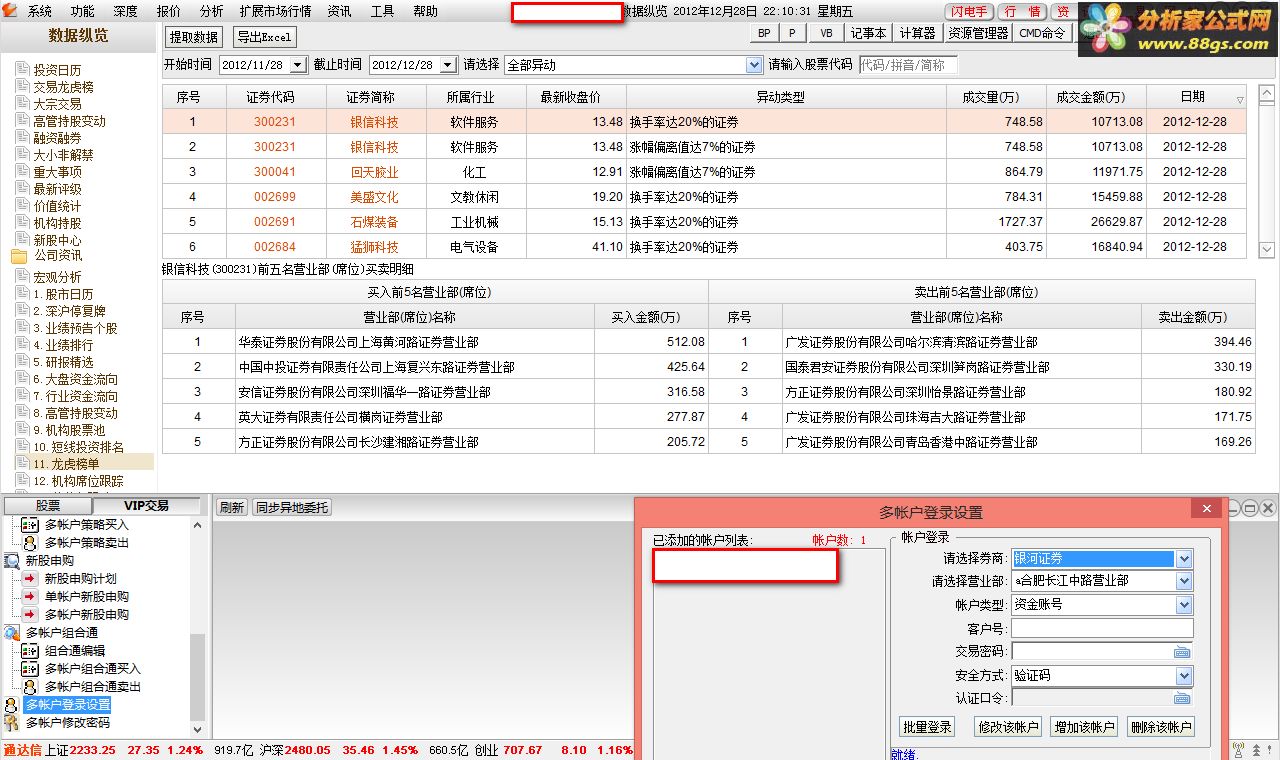Image resolution: width=1280 pixels, height=760 pixels.
Task: Click the 记事本 toolbar button
Action: (x=867, y=33)
